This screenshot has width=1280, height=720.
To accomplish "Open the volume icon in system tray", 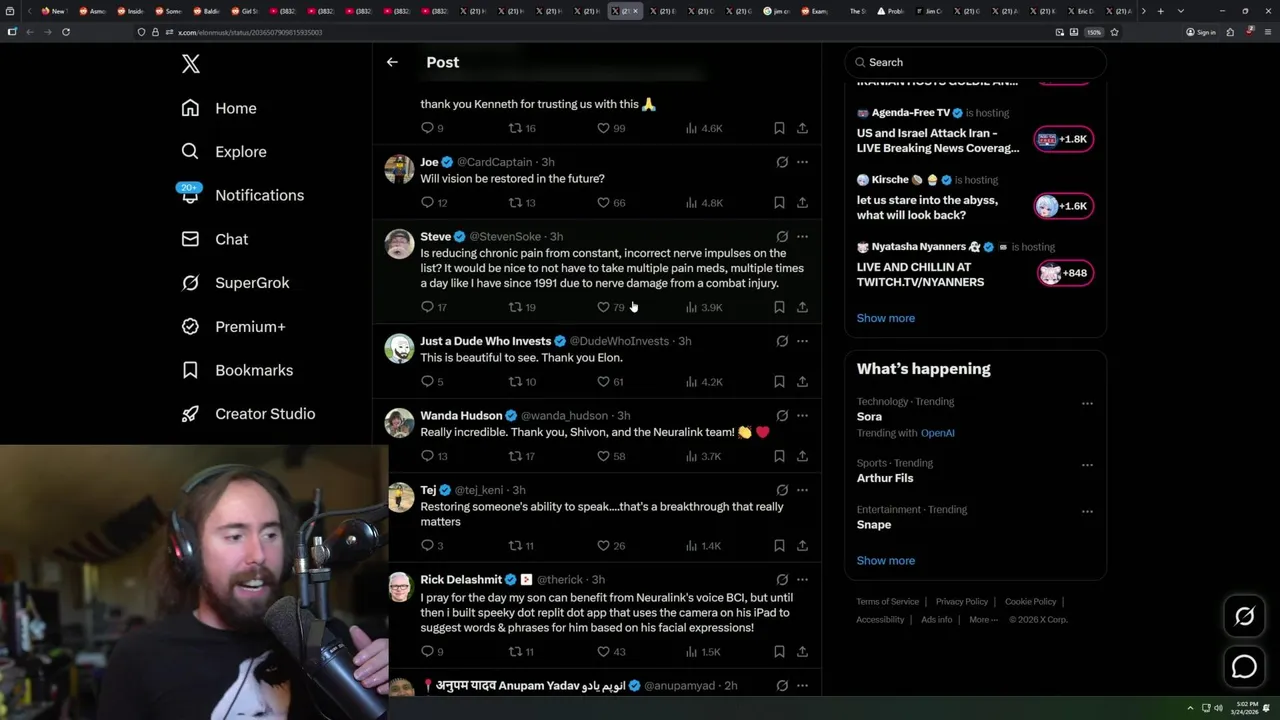I will coord(1217,708).
